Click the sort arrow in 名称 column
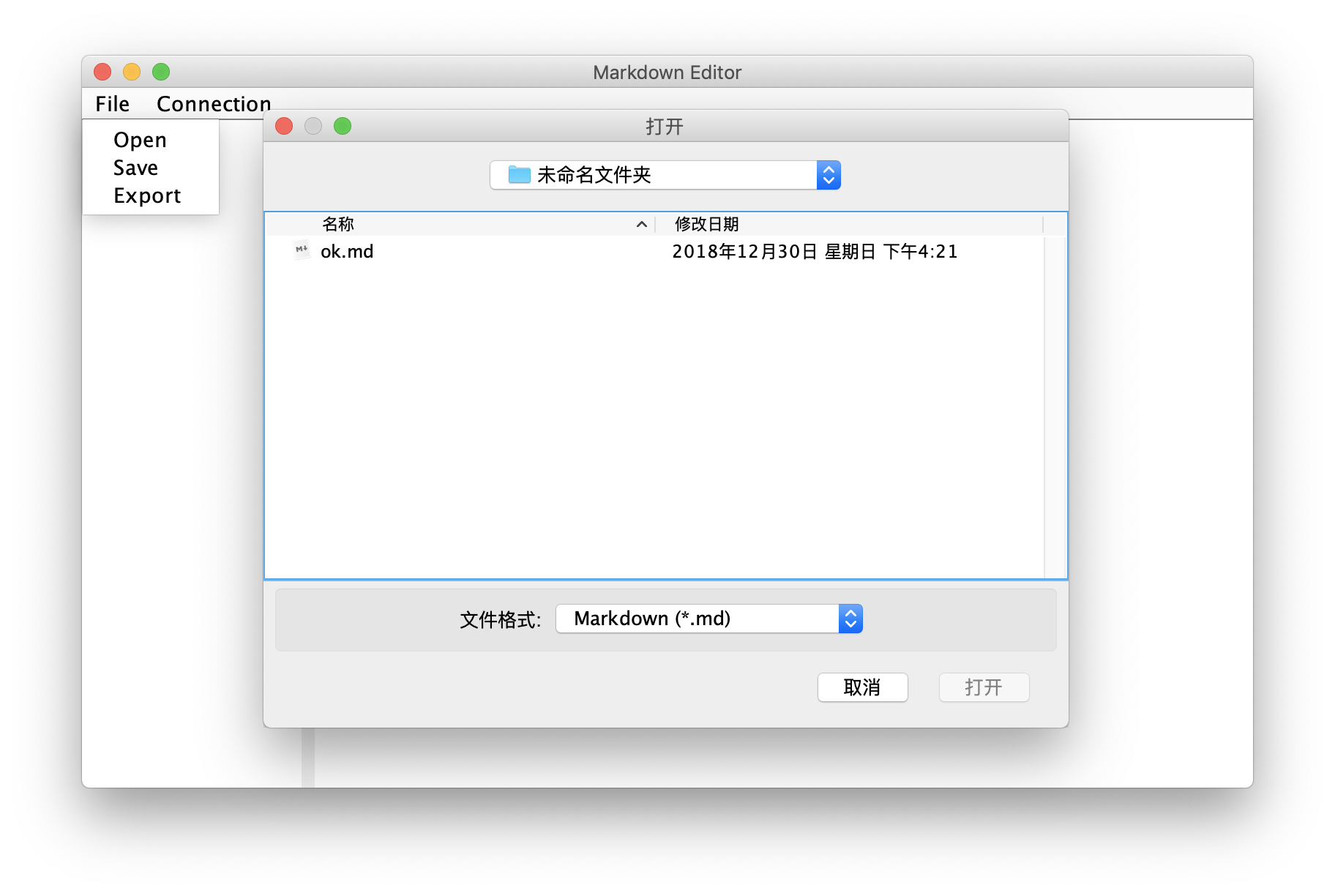This screenshot has height=896, width=1335. (x=642, y=224)
